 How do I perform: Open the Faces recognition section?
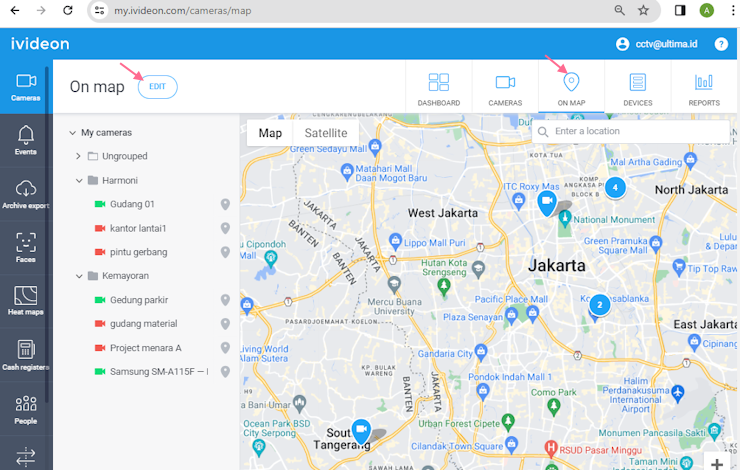[25, 248]
